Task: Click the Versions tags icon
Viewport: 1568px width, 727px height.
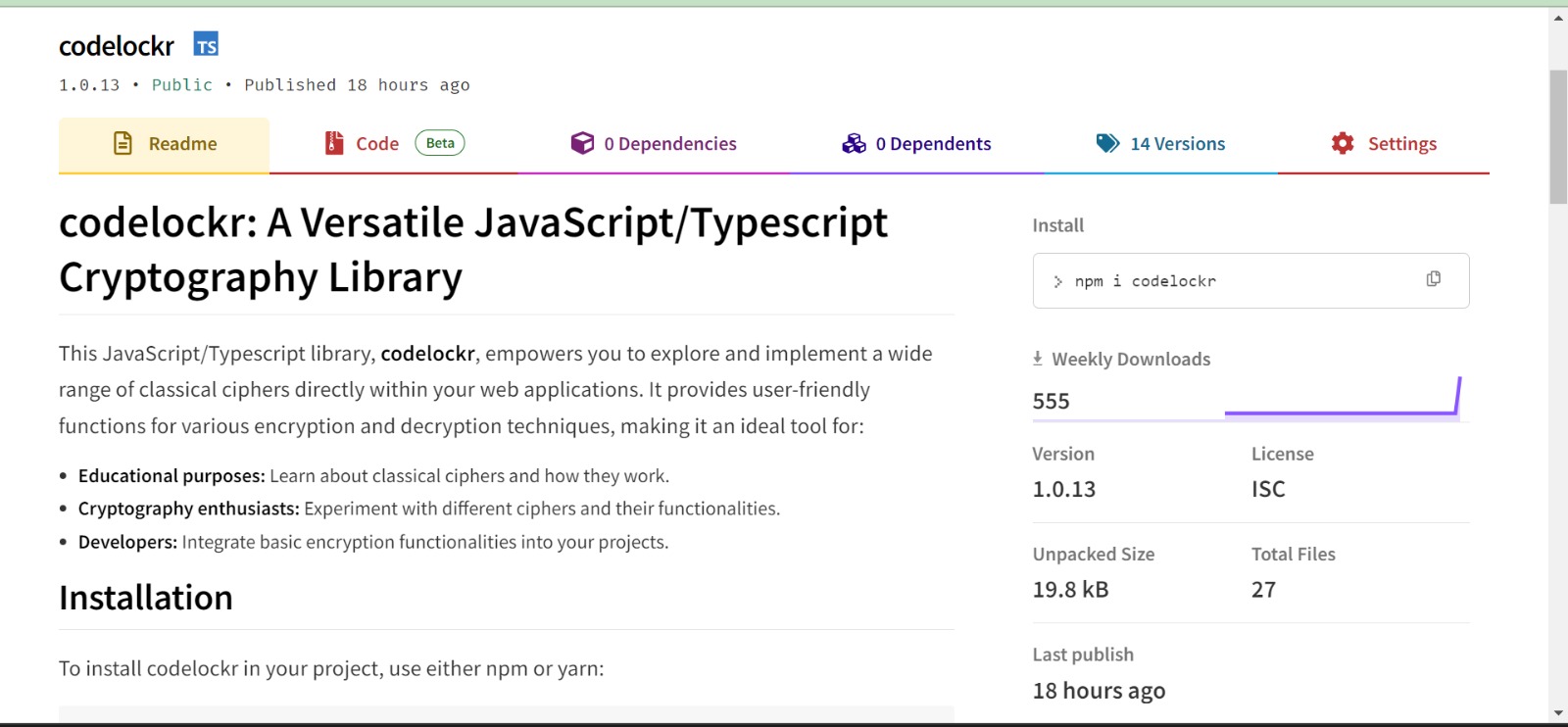Action: pyautogui.click(x=1107, y=143)
